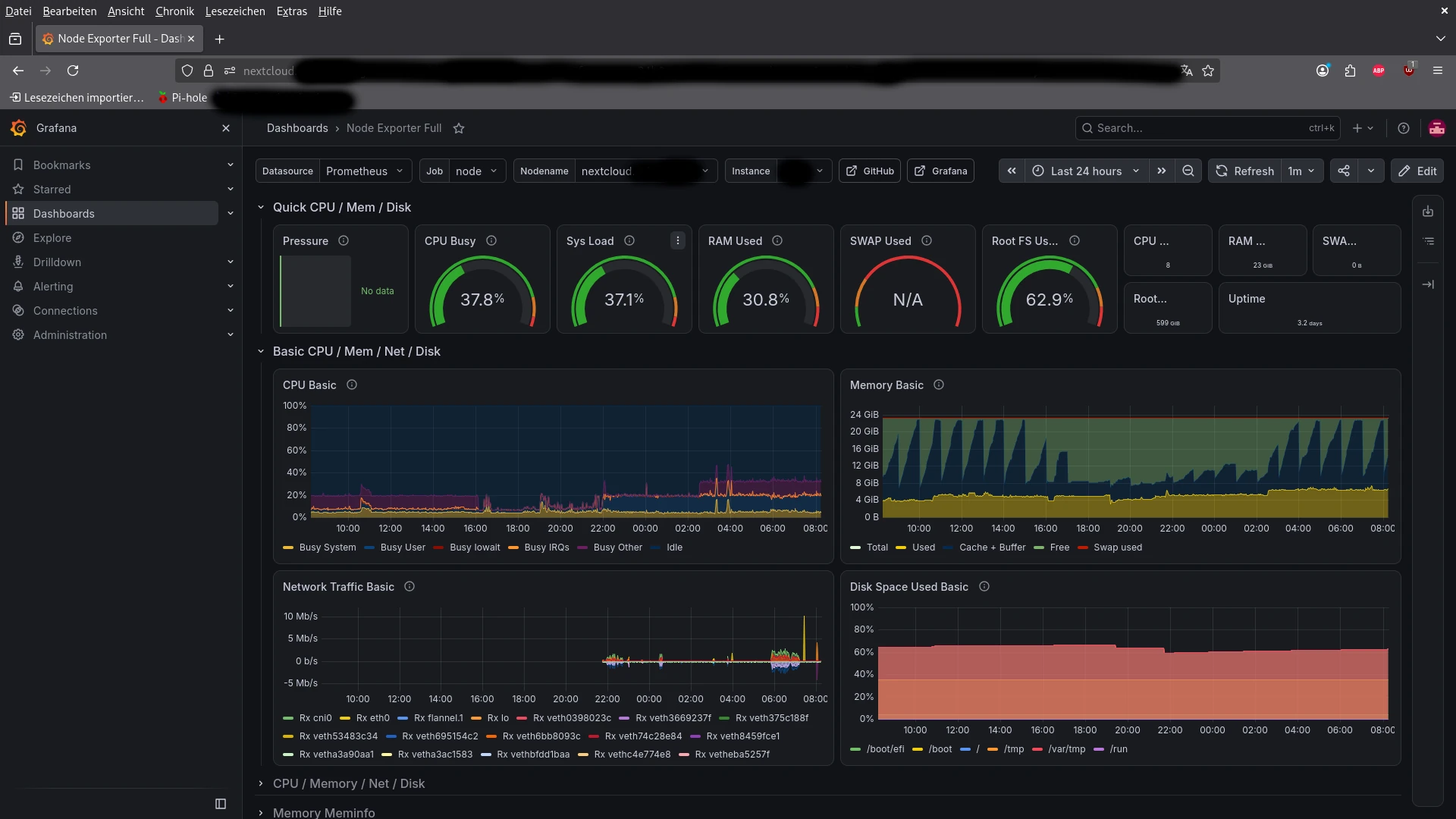Viewport: 1456px width, 819px height.
Task: Open the Last 24 hours time picker
Action: [1086, 171]
